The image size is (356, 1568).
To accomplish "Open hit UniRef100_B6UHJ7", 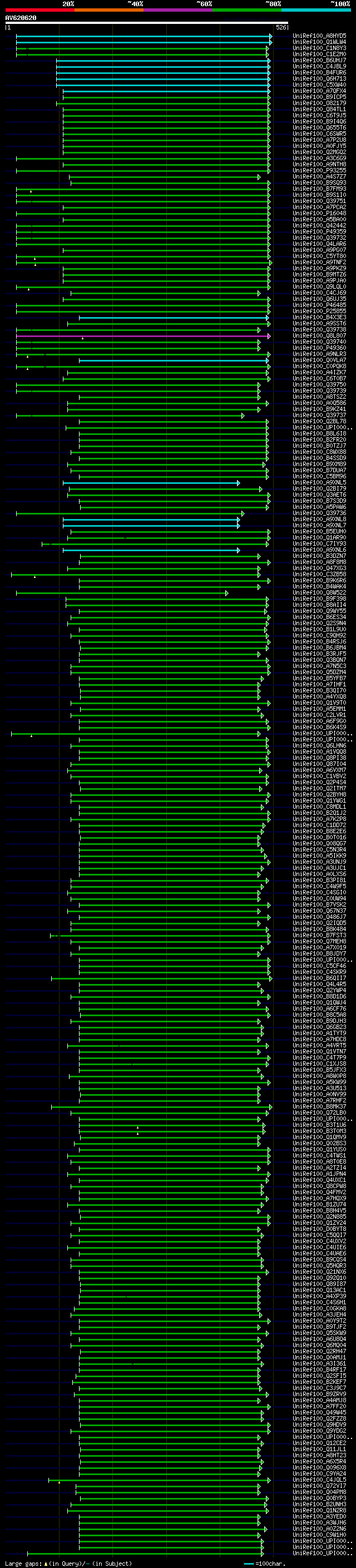I will tap(319, 60).
